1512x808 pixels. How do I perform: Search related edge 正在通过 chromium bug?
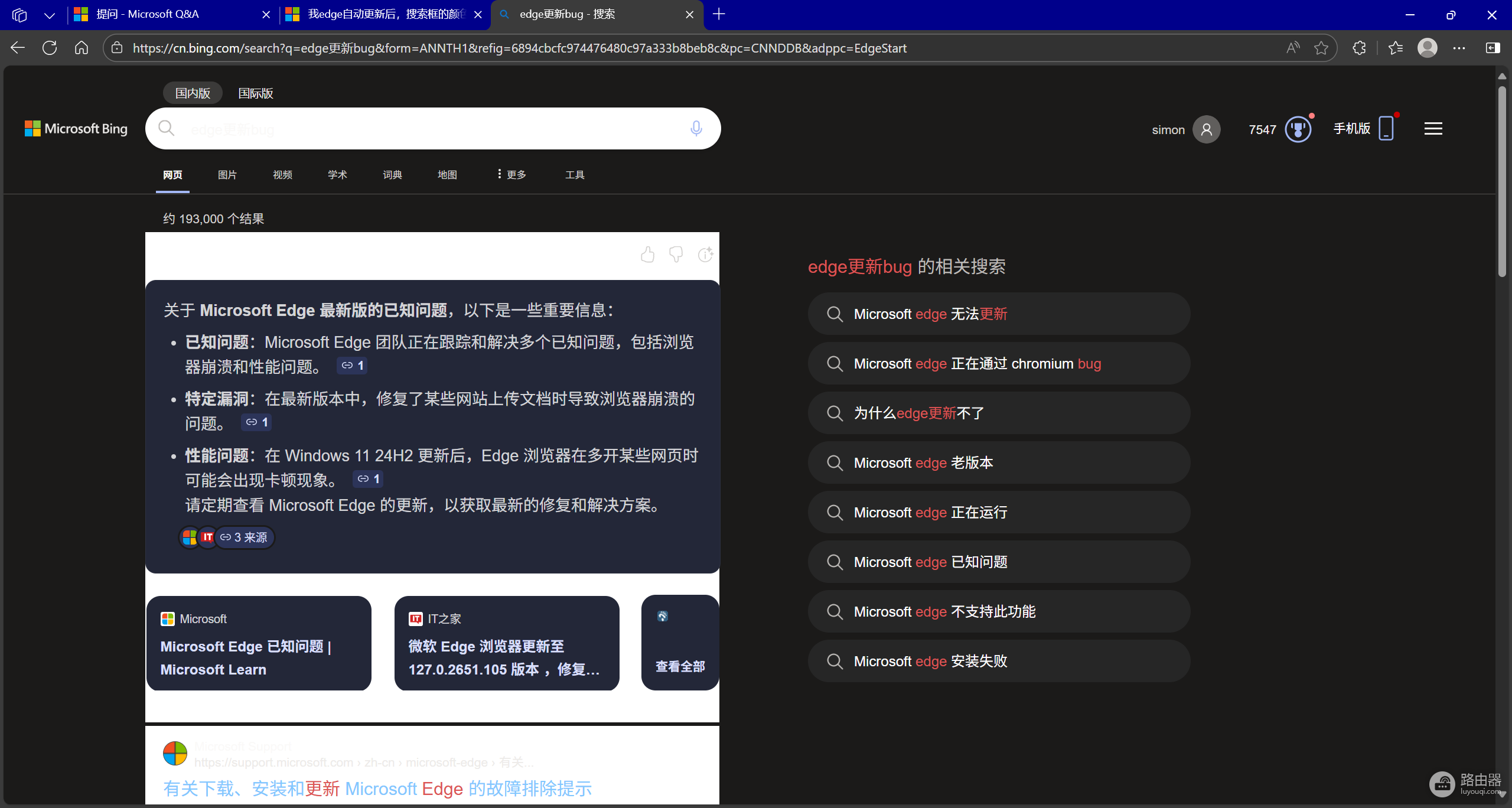[x=999, y=364]
